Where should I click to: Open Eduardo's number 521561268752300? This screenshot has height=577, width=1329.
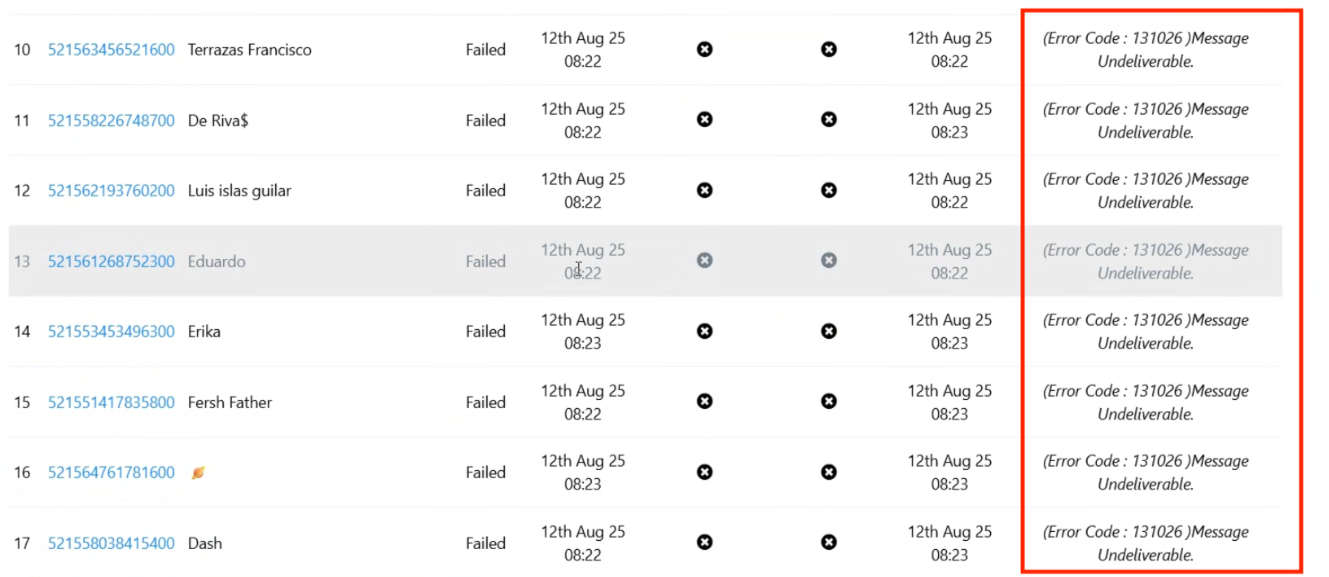111,262
